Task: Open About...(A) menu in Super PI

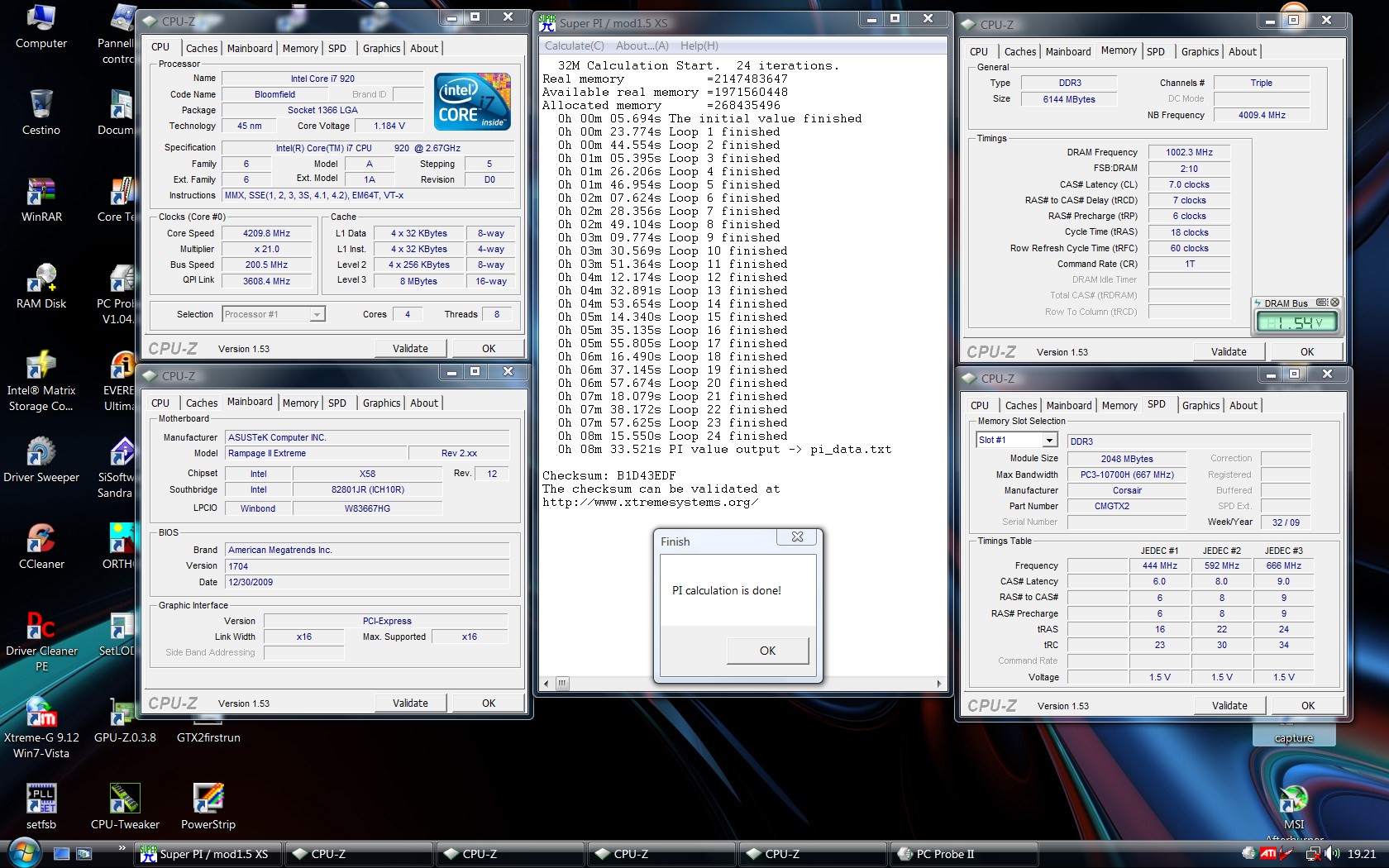Action: (x=642, y=46)
